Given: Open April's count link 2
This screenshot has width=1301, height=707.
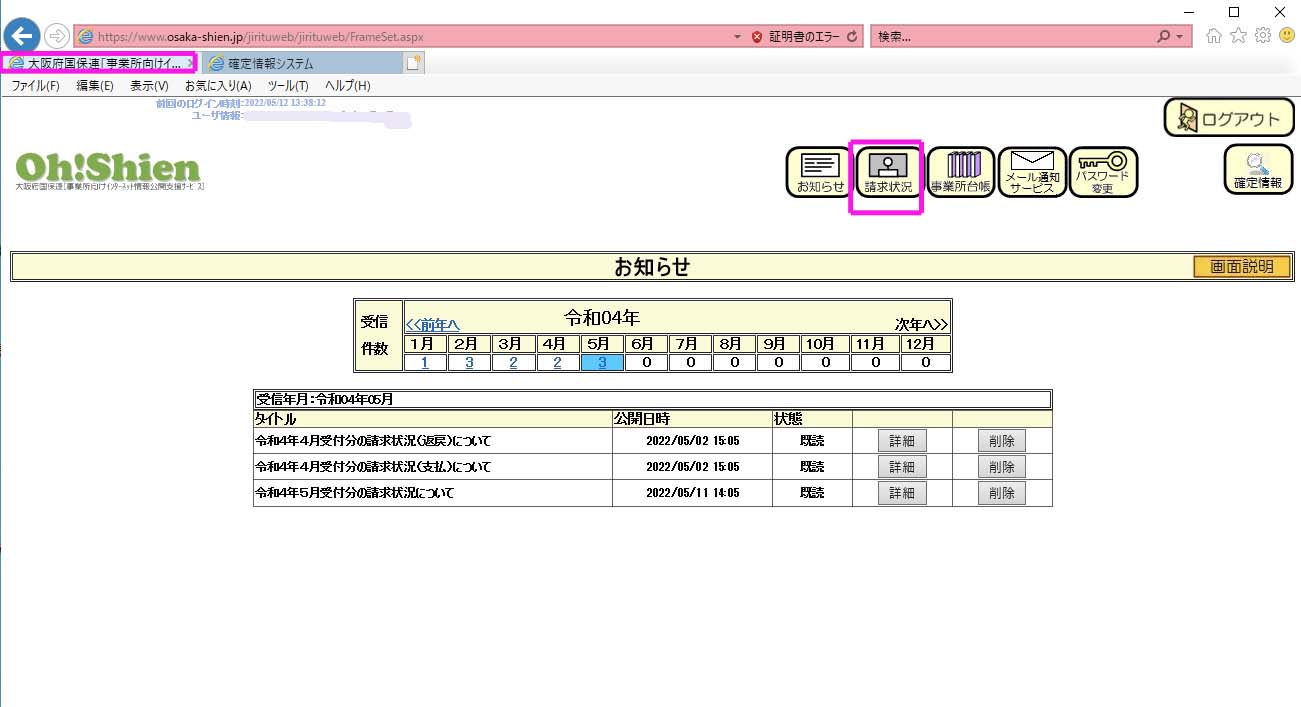Looking at the screenshot, I should coord(557,362).
